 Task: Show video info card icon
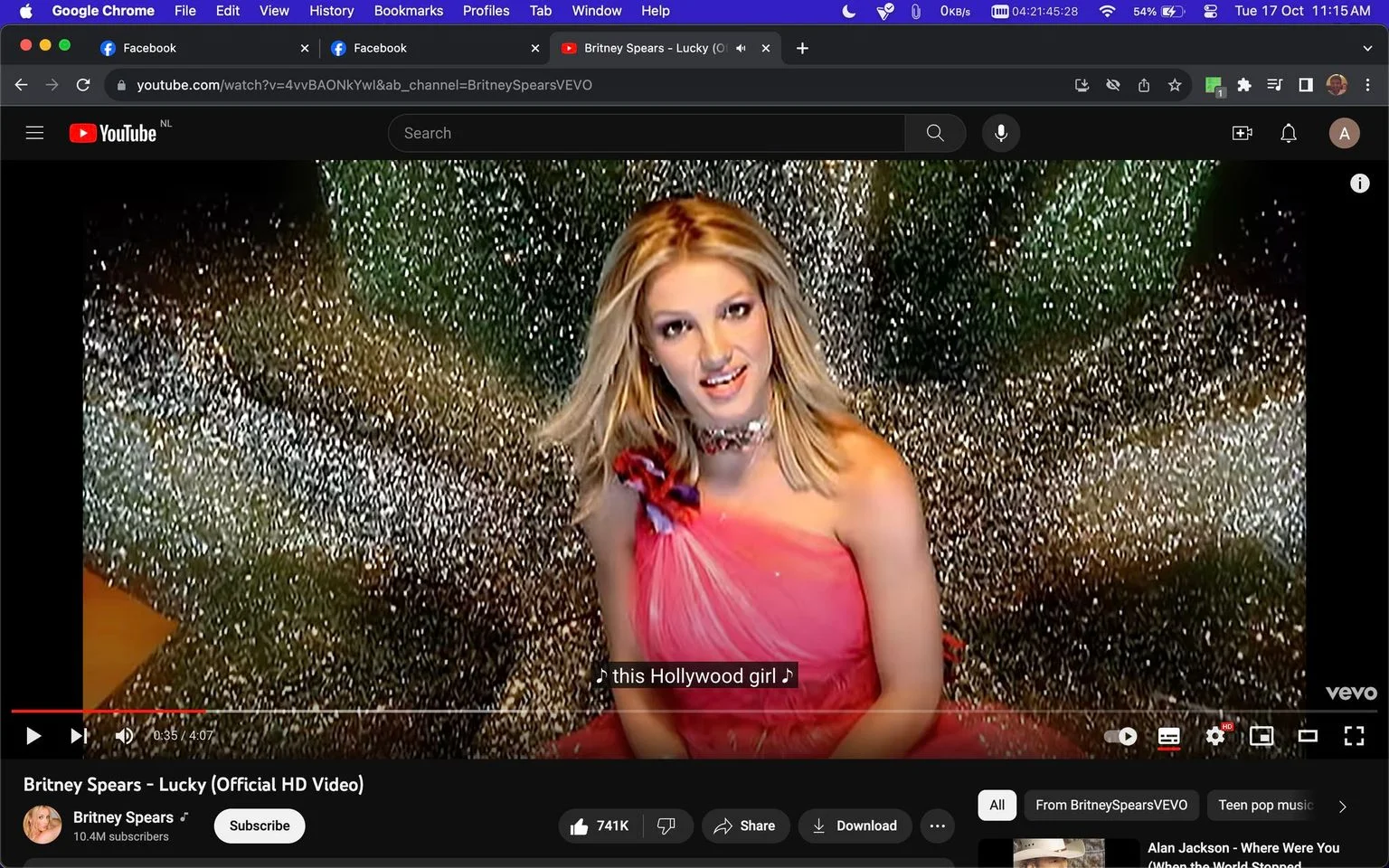click(1360, 184)
